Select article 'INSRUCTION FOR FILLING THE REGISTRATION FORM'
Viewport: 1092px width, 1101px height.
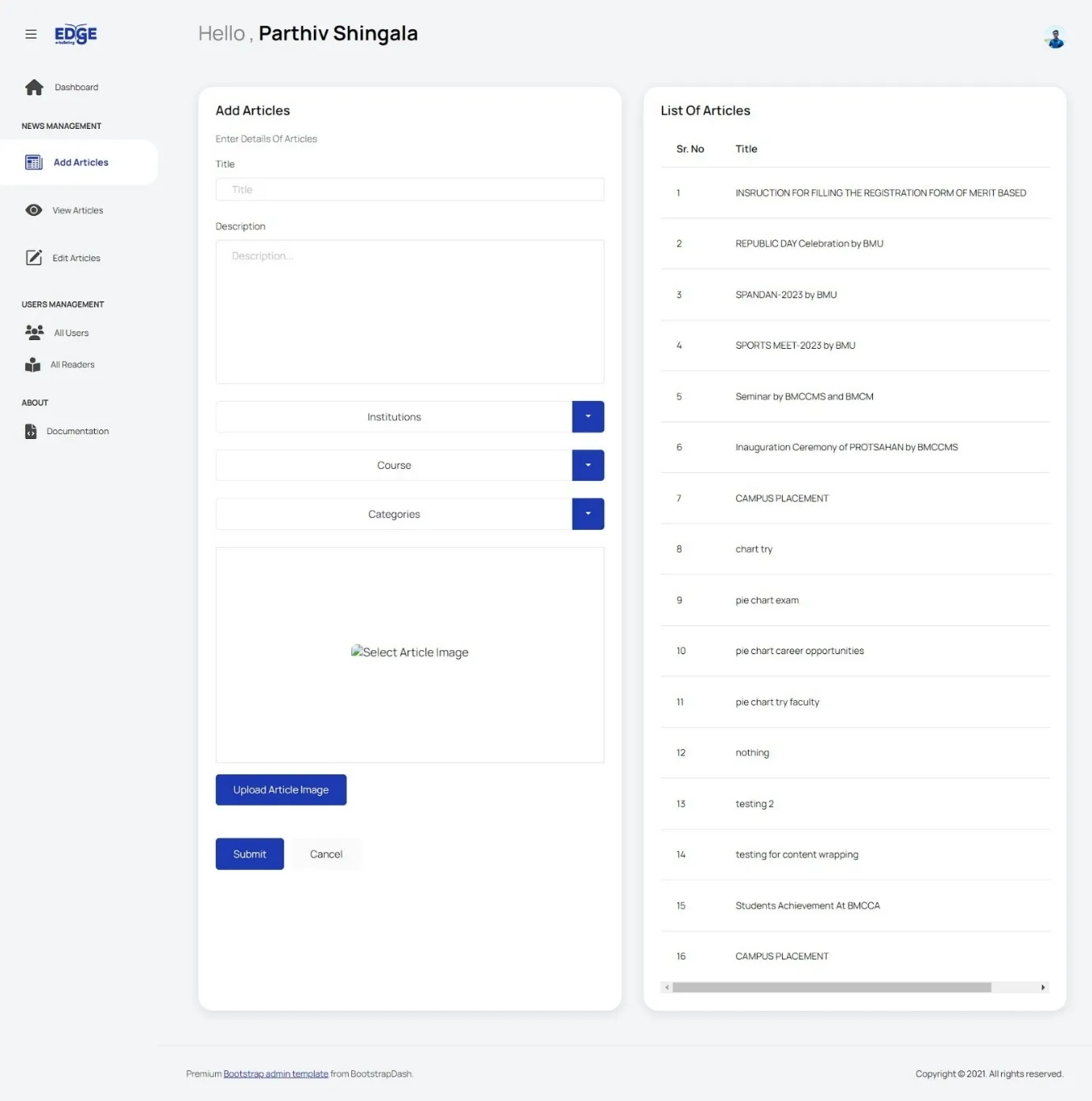(x=855, y=193)
